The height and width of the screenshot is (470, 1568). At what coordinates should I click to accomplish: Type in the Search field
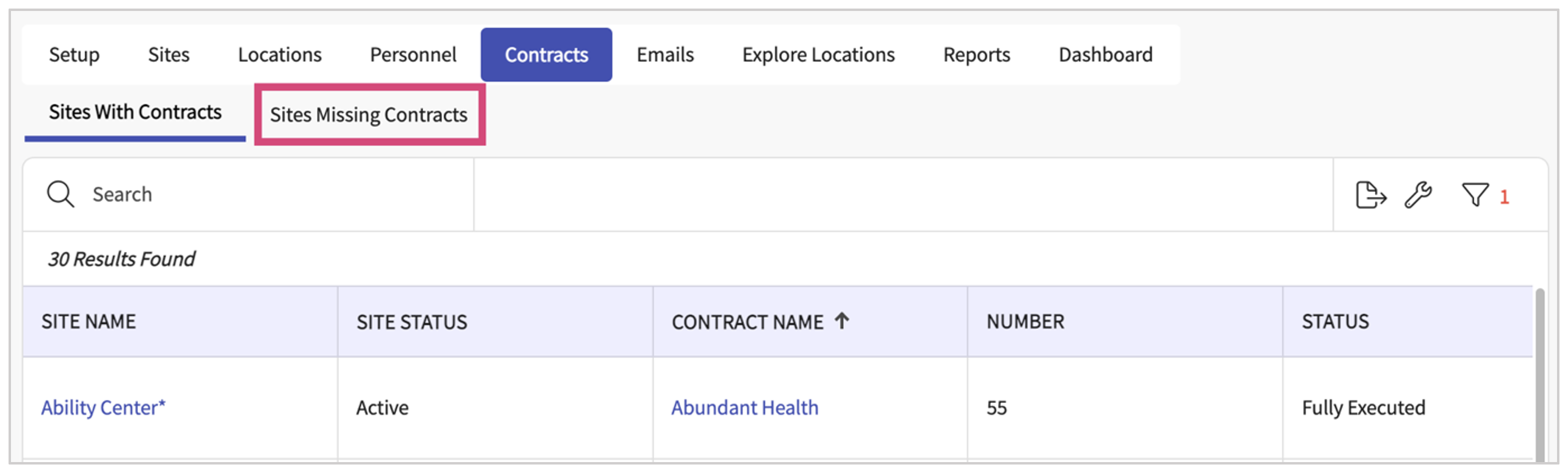click(275, 195)
